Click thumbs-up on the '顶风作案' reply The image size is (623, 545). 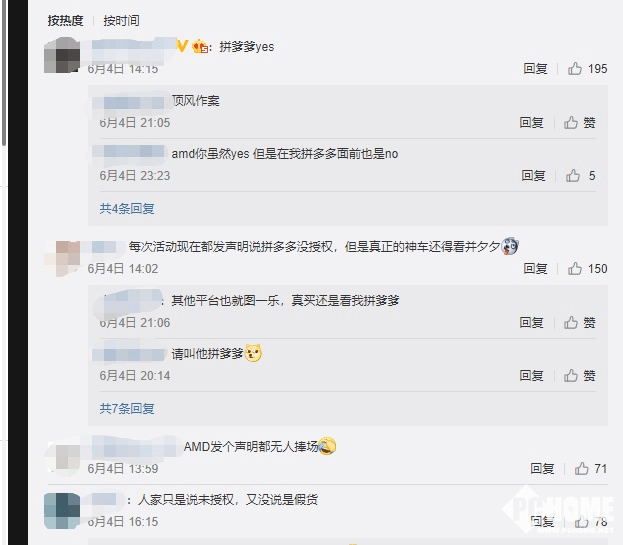click(571, 123)
